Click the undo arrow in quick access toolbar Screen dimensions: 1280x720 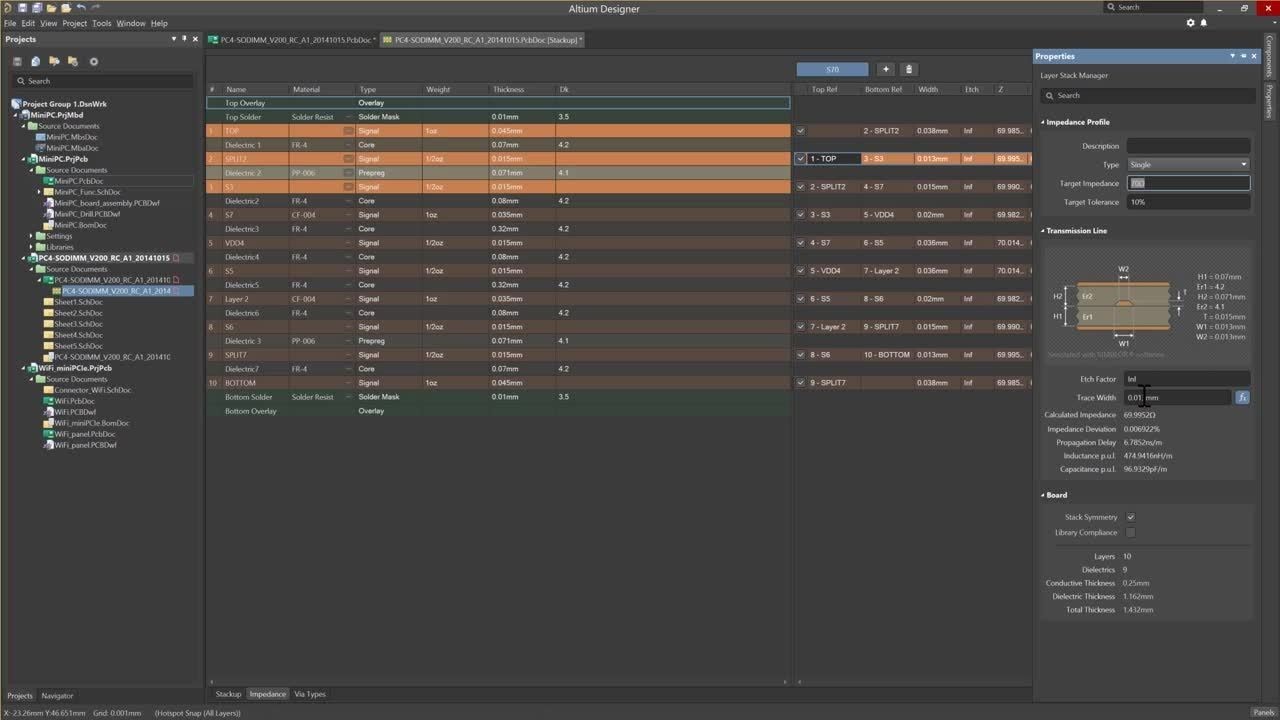click(81, 8)
